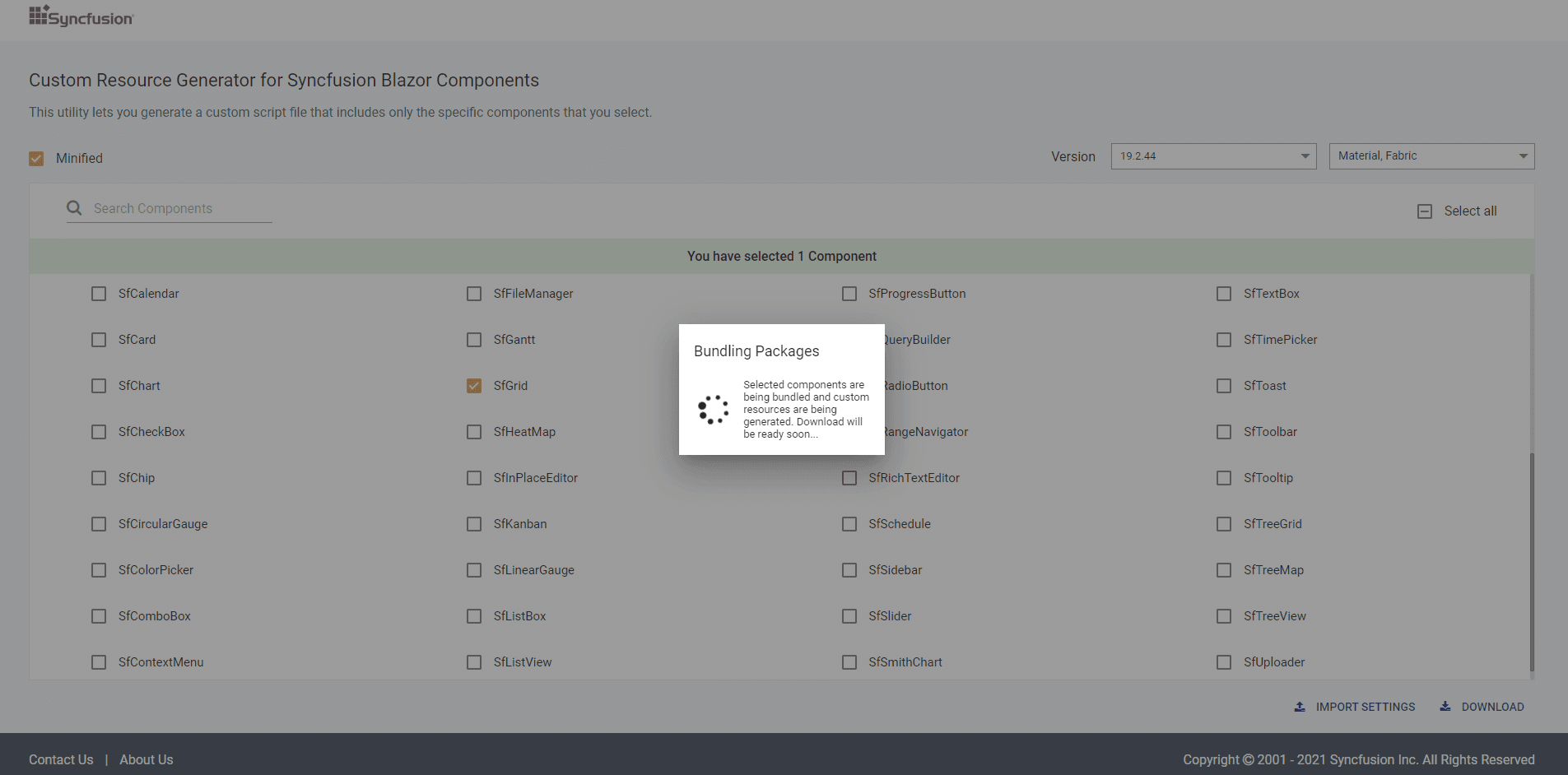
Task: Click the component list scrollbar
Action: pos(1532,561)
